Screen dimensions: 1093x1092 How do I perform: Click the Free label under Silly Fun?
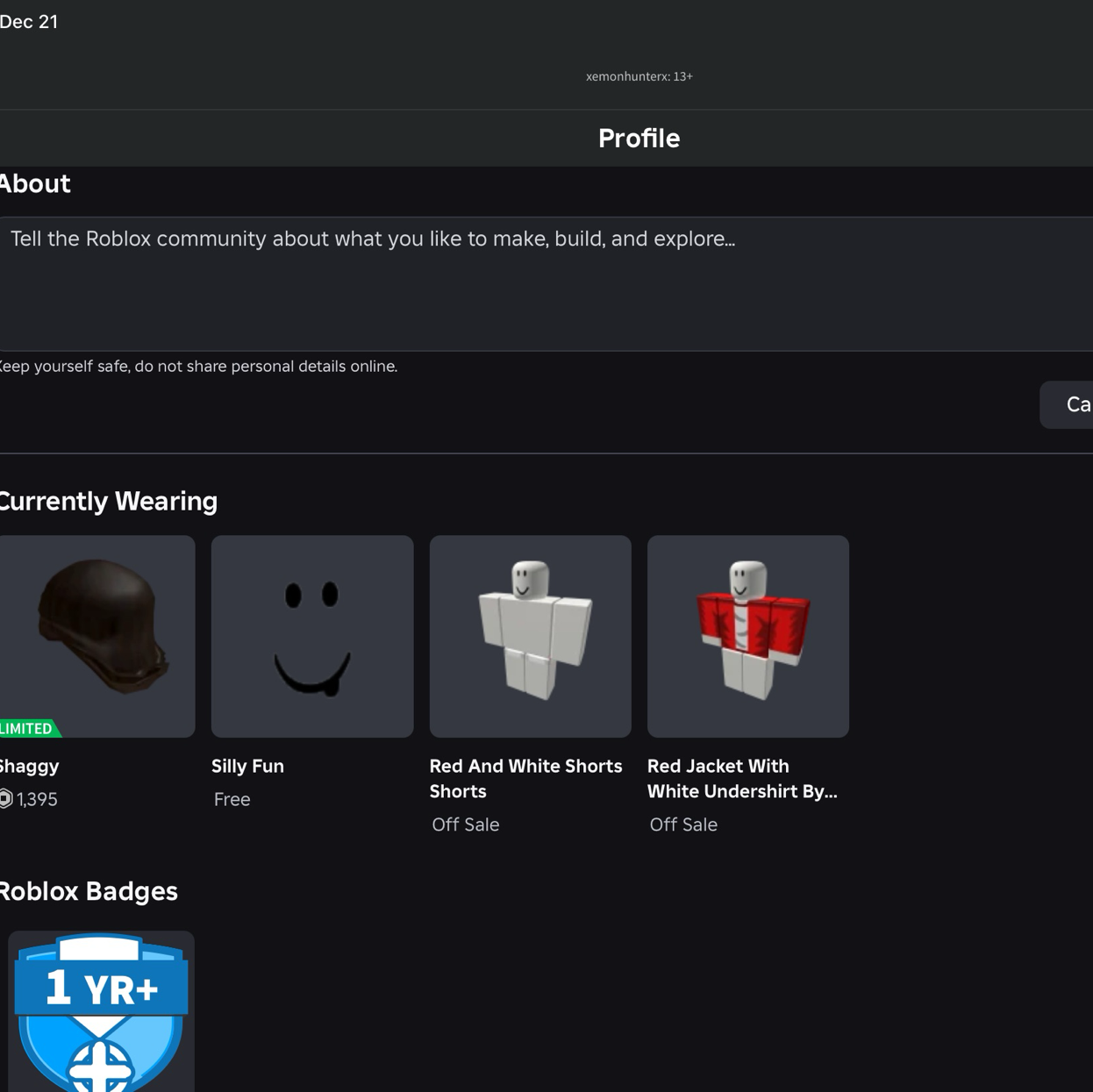(232, 799)
